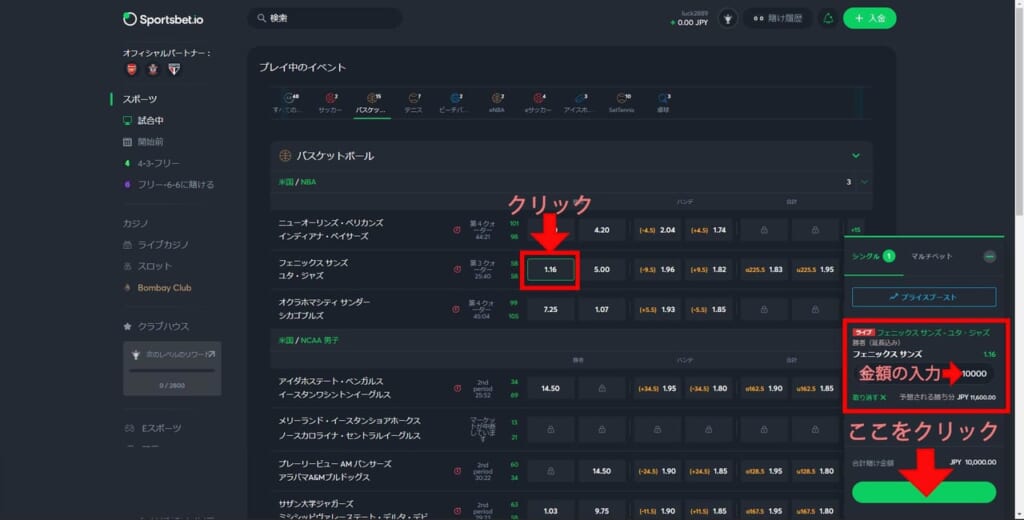Click 試合中 monitor icon in sidebar

(127, 121)
